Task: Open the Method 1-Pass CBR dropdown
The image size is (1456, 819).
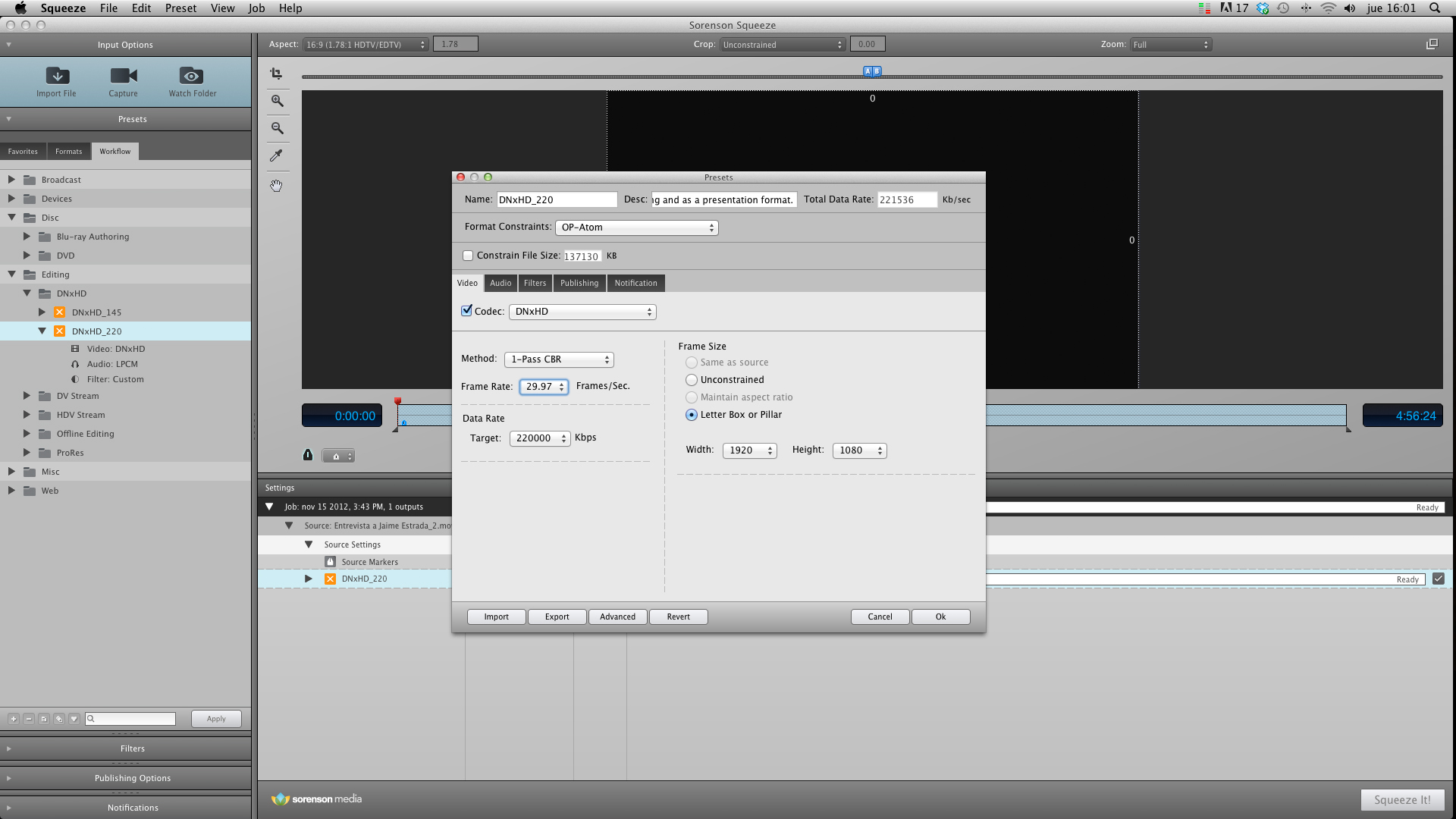Action: click(x=559, y=359)
